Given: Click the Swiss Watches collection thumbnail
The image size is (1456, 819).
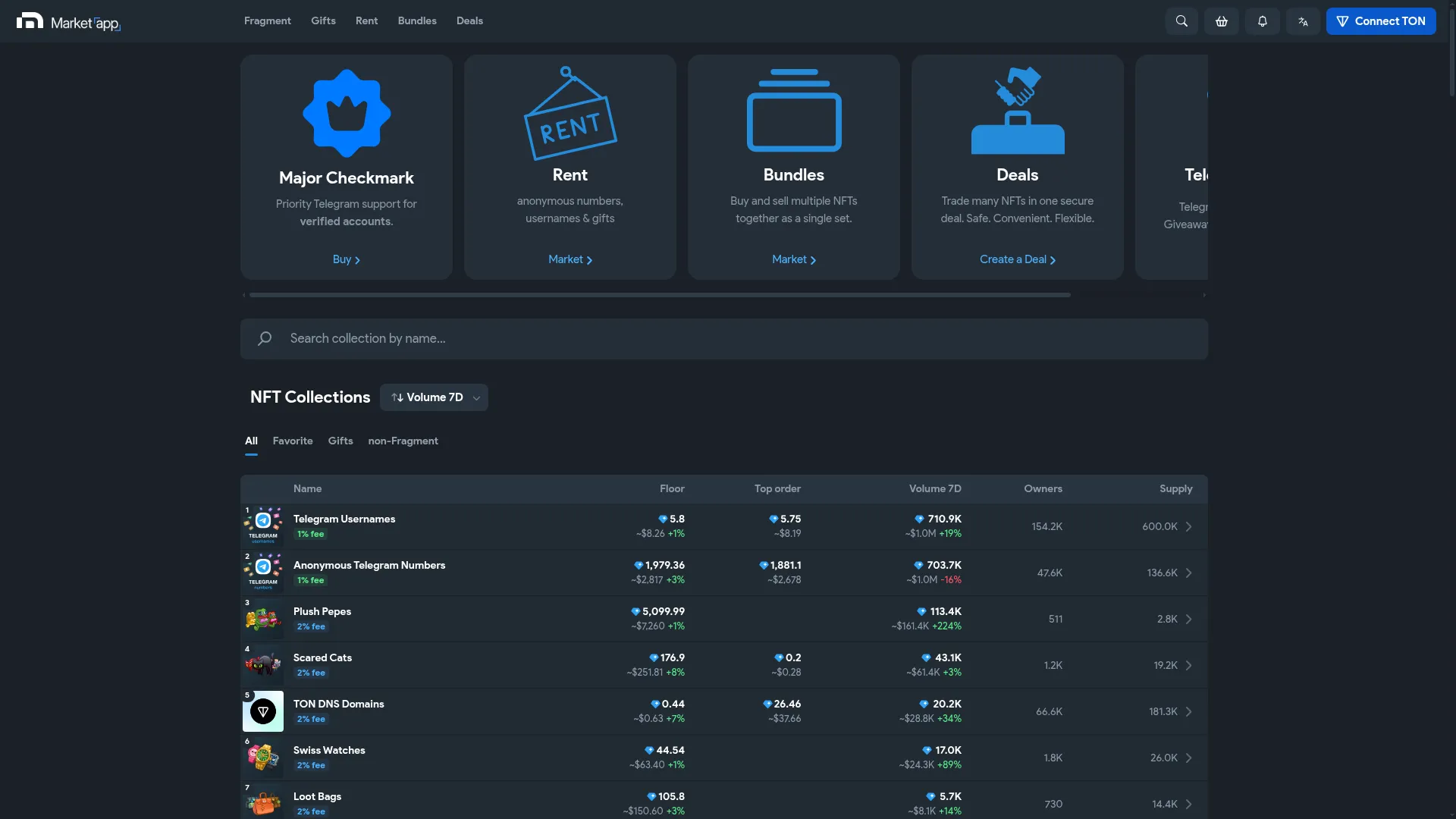Looking at the screenshot, I should [263, 757].
